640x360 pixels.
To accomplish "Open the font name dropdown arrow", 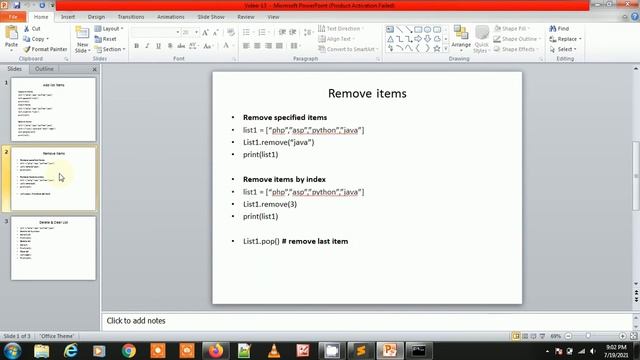I will click(x=178, y=32).
